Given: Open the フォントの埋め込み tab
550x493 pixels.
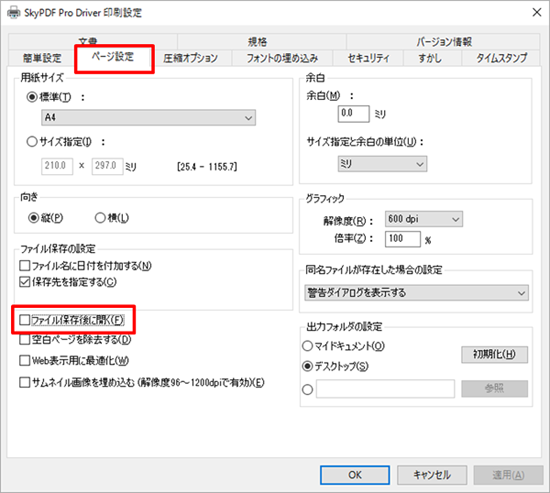Looking at the screenshot, I should (x=282, y=58).
